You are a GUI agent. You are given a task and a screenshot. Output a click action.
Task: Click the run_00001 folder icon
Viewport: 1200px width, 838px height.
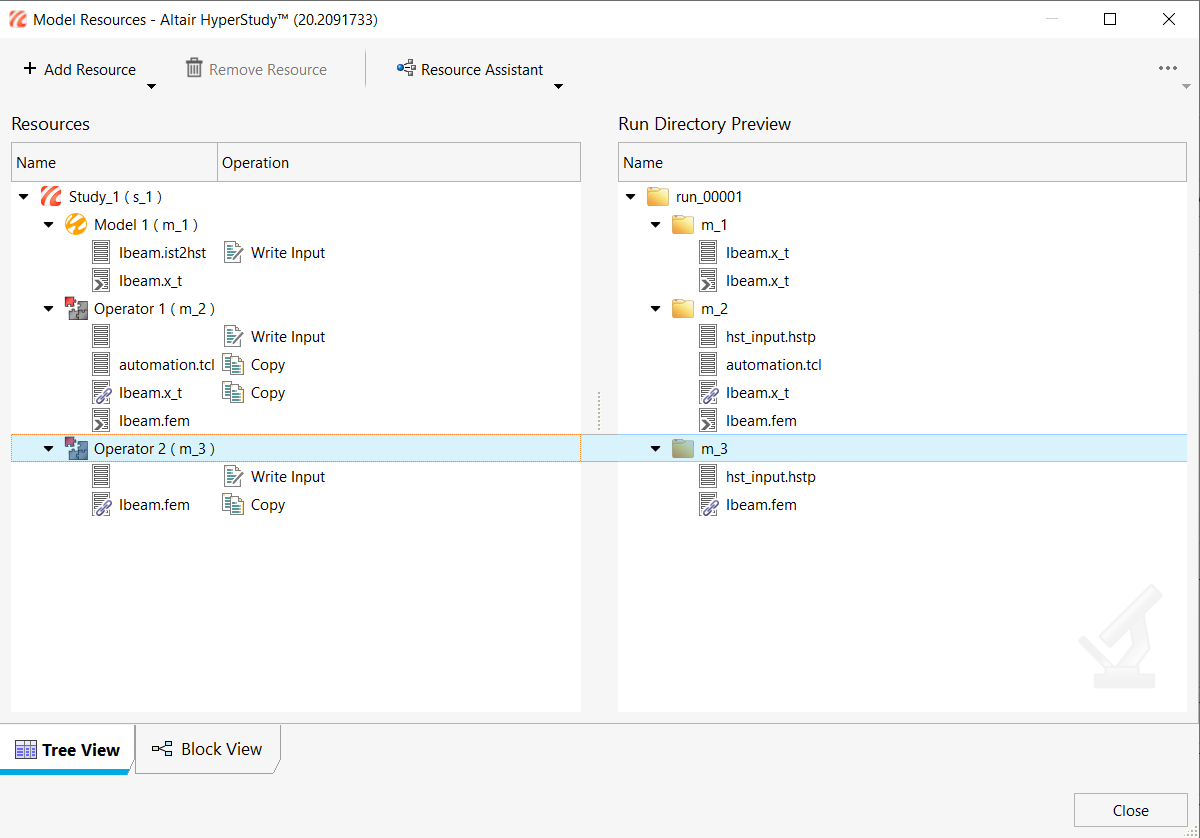pyautogui.click(x=657, y=197)
